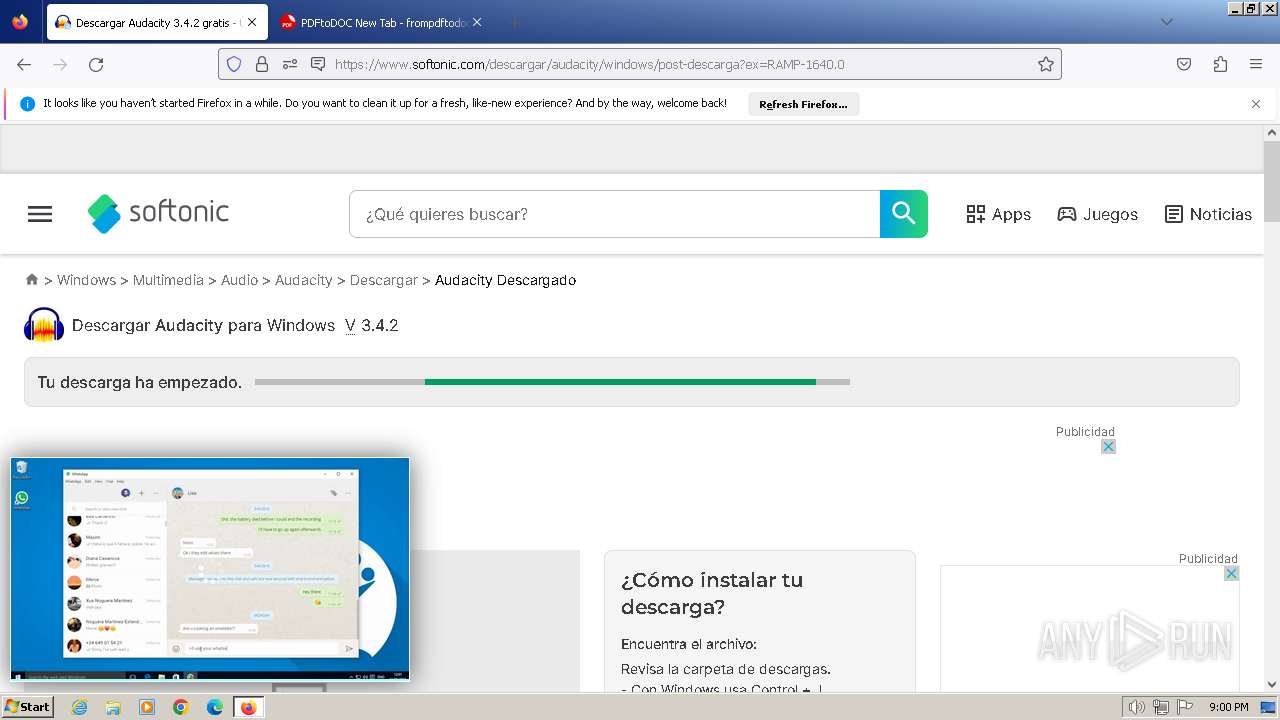Click the Audacity headphones icon

(x=44, y=325)
